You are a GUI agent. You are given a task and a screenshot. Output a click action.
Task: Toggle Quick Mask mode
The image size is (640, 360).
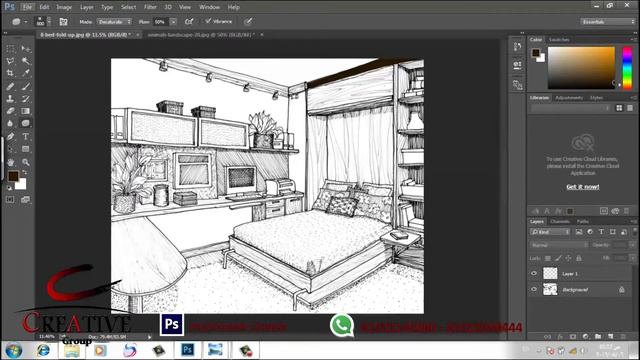(x=10, y=200)
